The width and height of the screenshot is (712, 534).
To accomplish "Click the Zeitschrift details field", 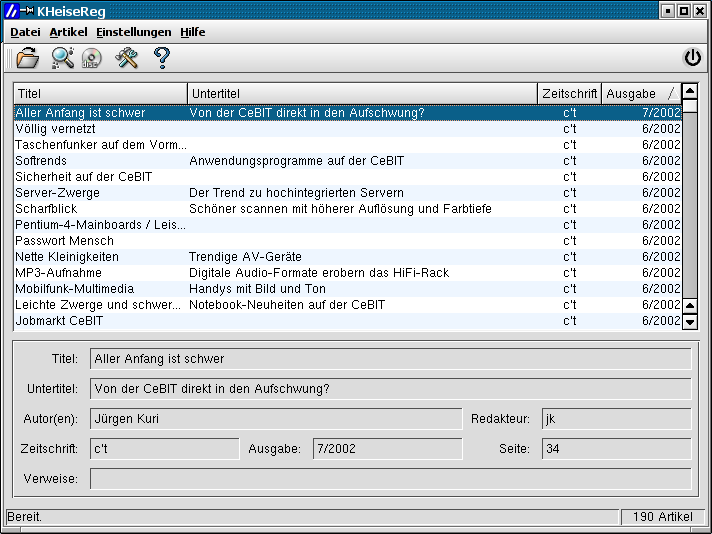I will 164,449.
